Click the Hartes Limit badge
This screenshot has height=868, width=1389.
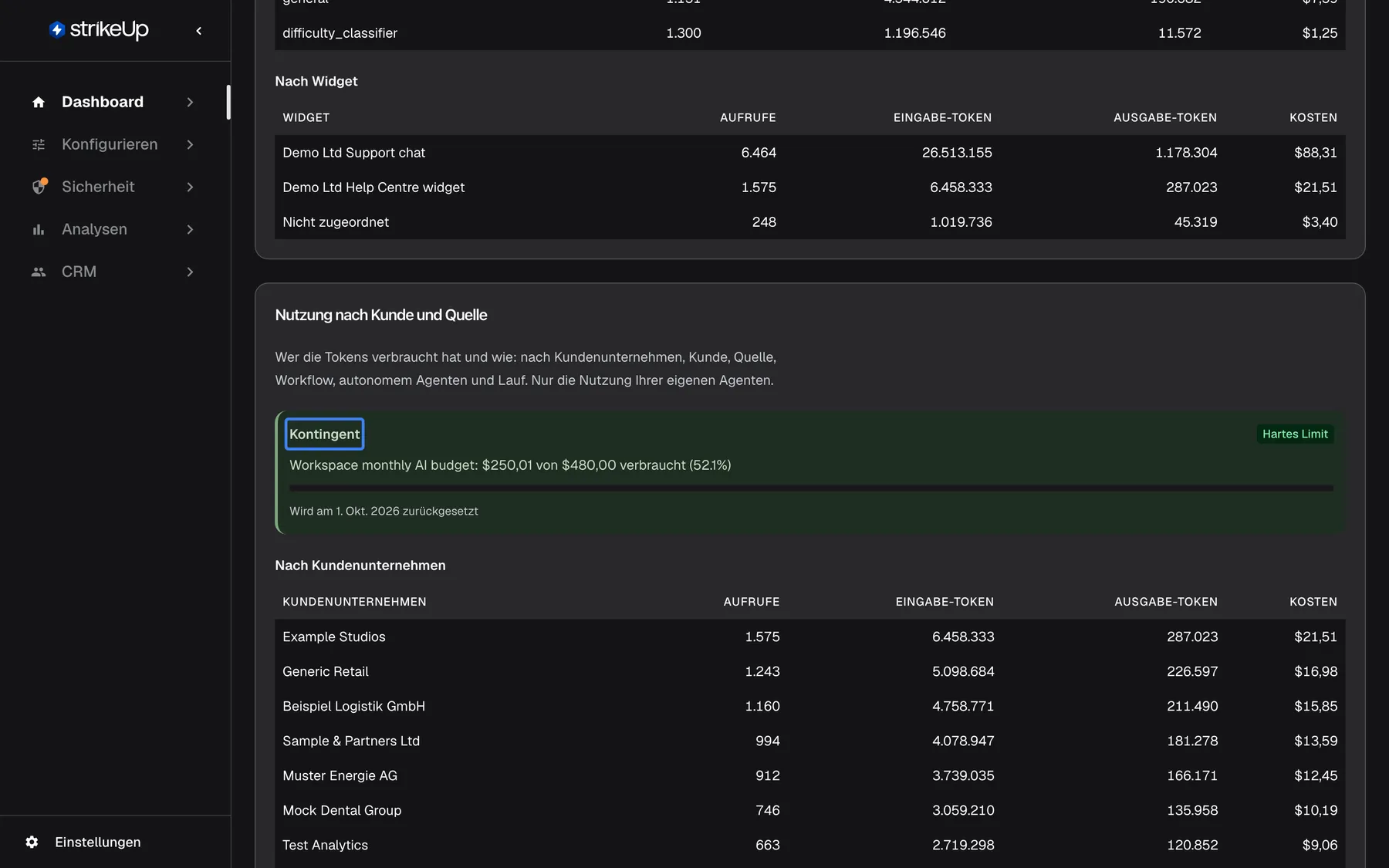(1295, 434)
